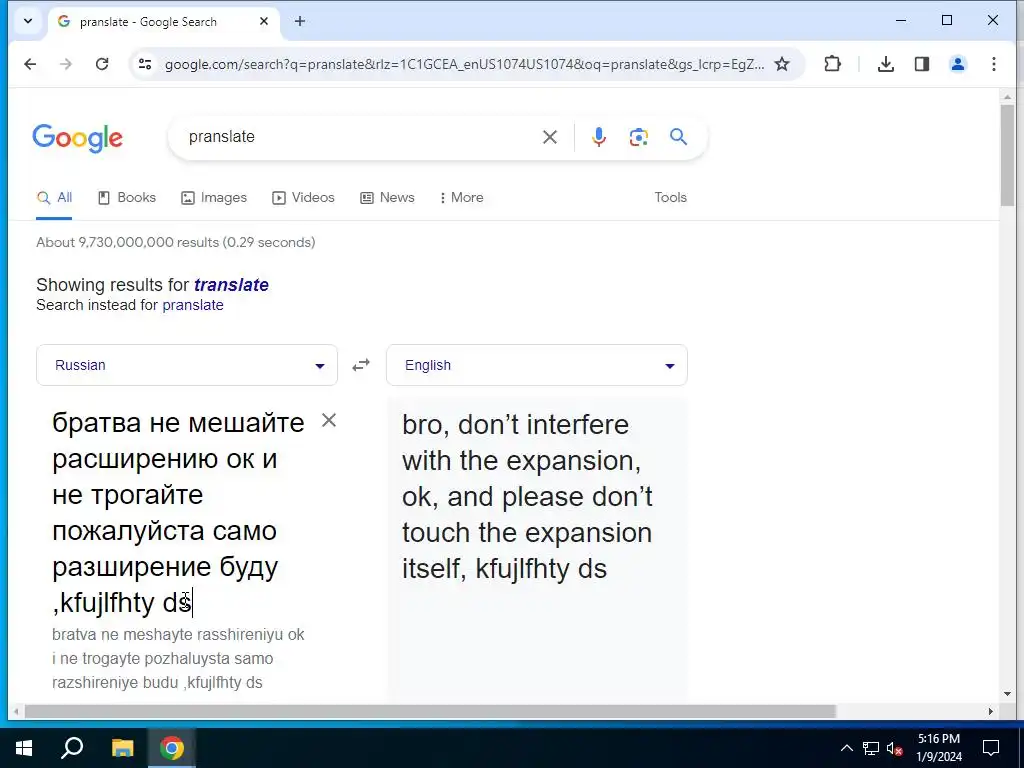
Task: Swap source and target languages
Action: pos(361,365)
